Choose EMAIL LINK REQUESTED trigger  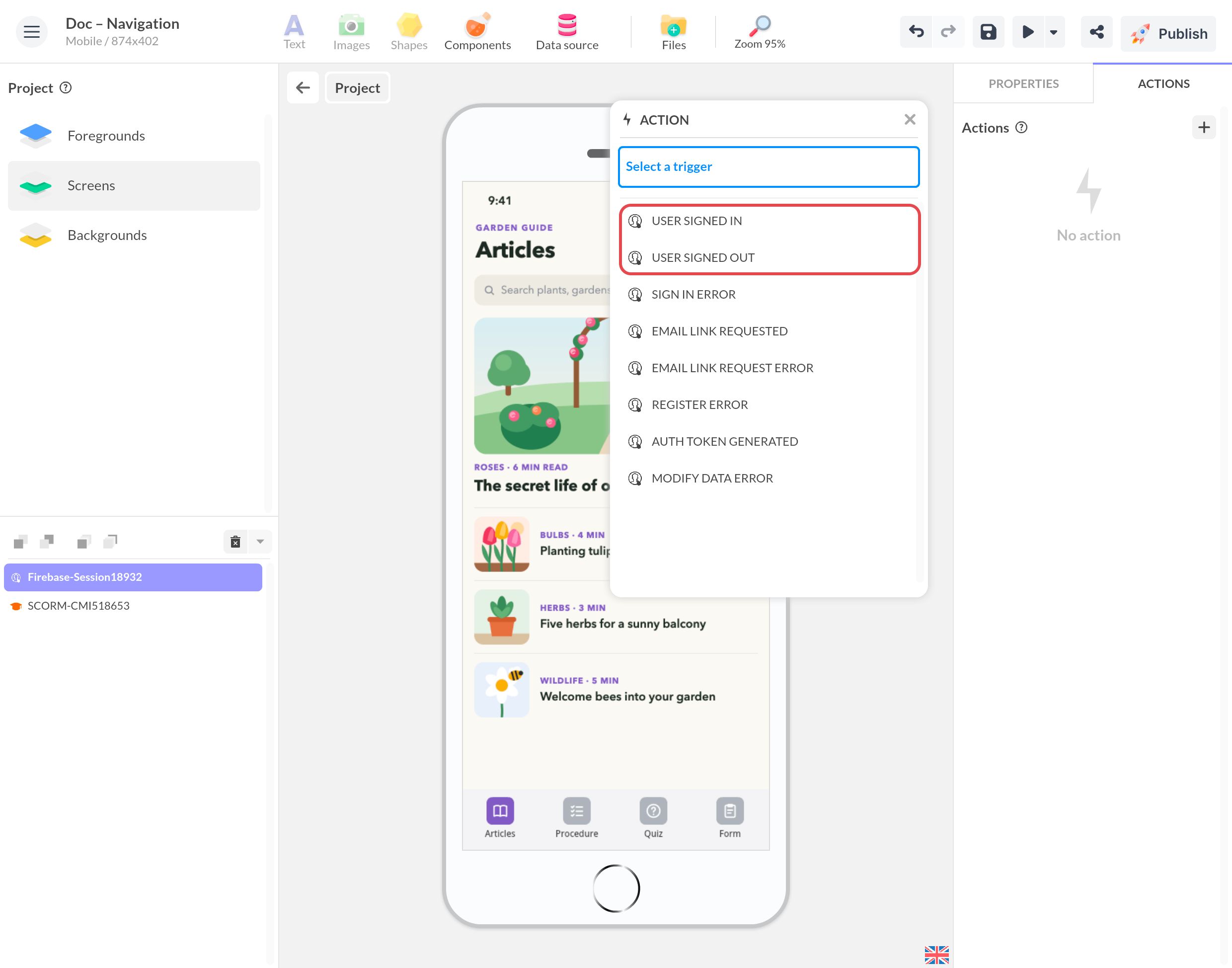coord(769,331)
